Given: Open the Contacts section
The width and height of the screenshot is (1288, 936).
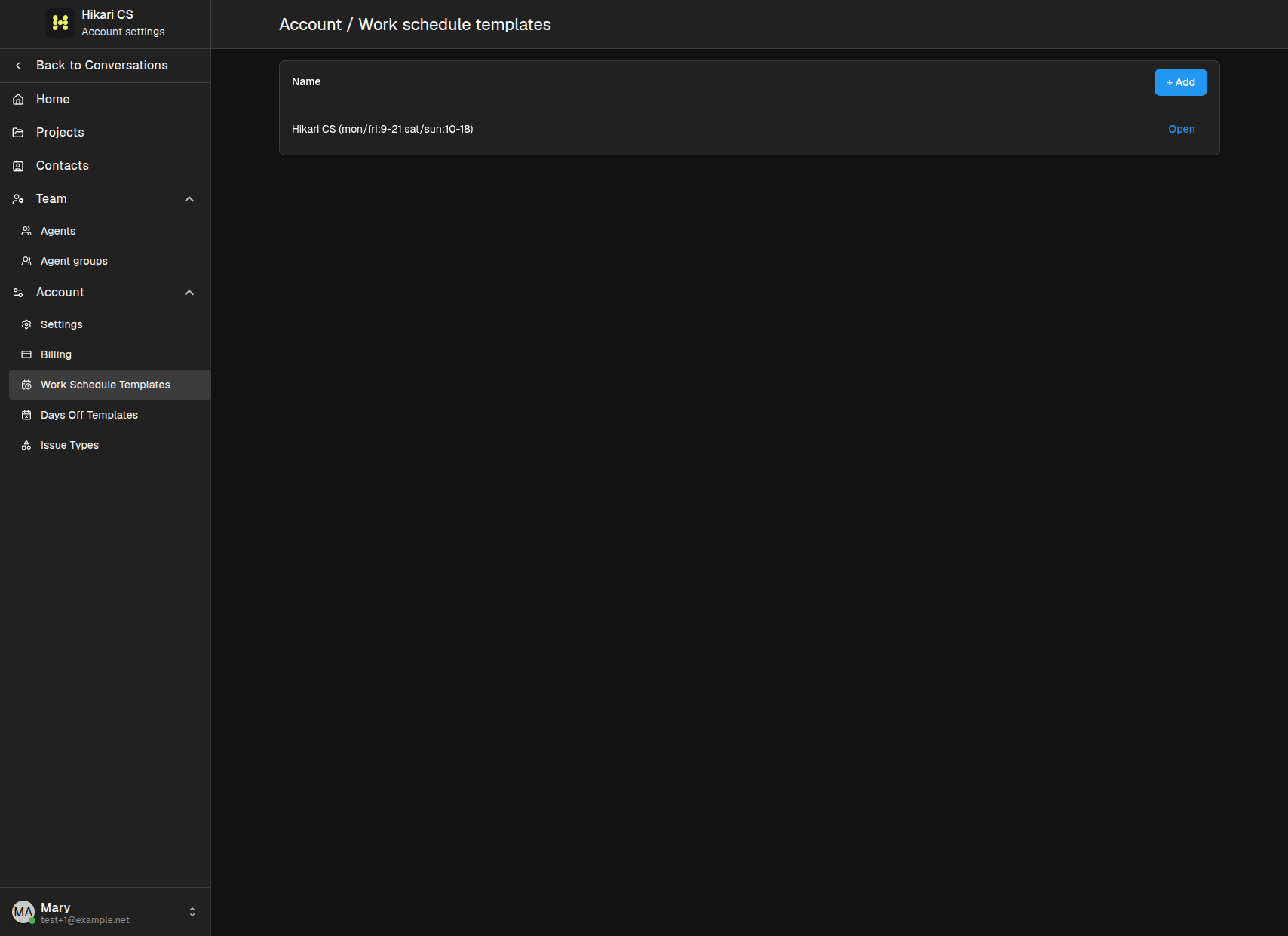Looking at the screenshot, I should 105,166.
